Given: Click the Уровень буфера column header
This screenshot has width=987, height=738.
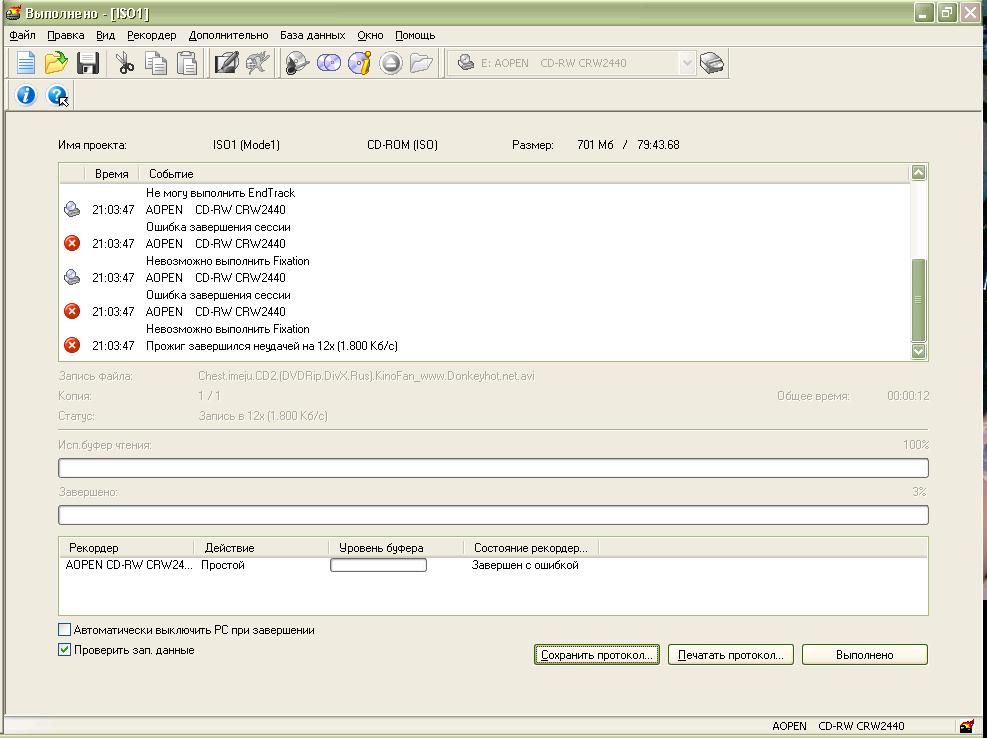Looking at the screenshot, I should pos(396,548).
